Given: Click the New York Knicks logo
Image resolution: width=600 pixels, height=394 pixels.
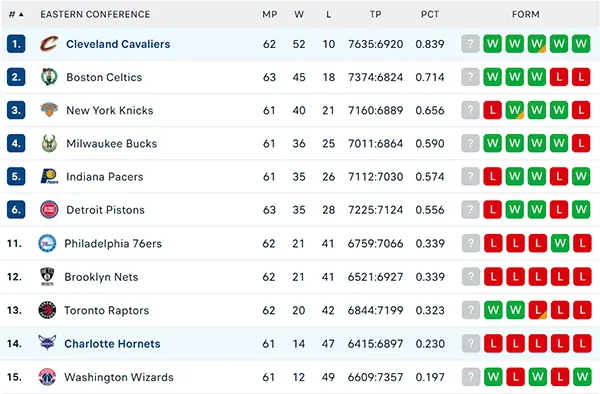Looking at the screenshot, I should coord(49,110).
